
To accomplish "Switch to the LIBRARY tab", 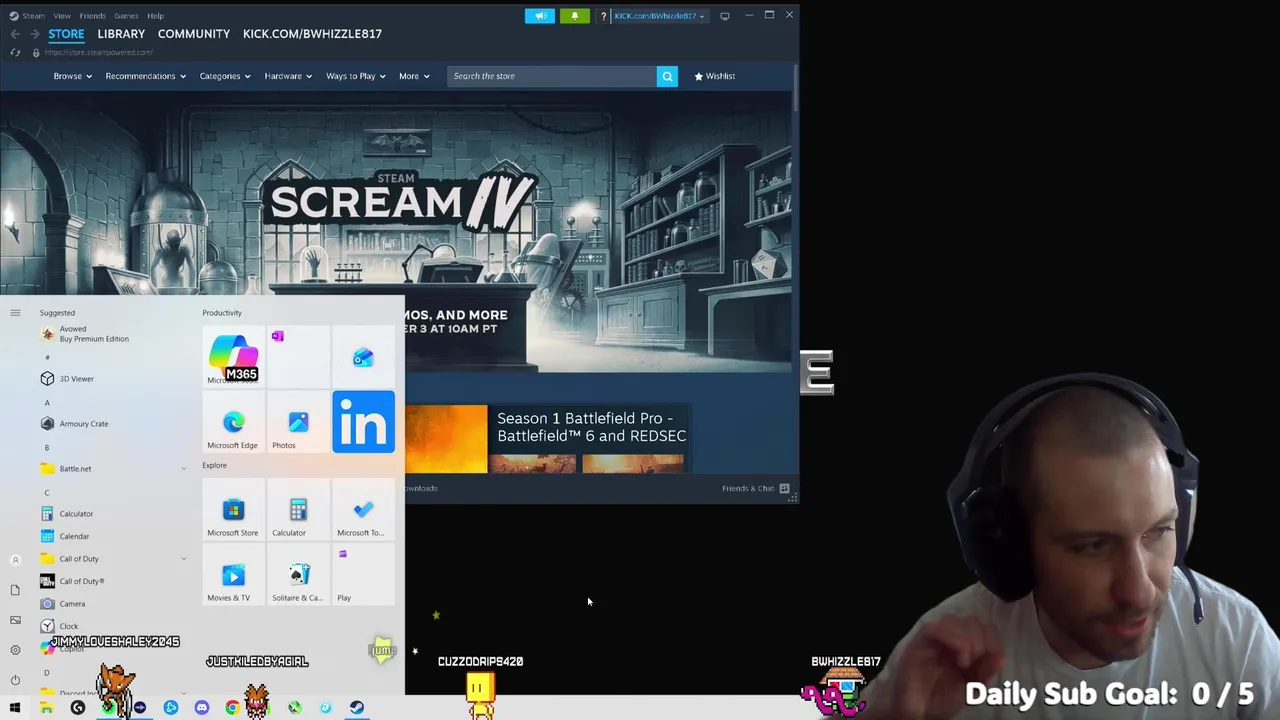I will pos(121,34).
